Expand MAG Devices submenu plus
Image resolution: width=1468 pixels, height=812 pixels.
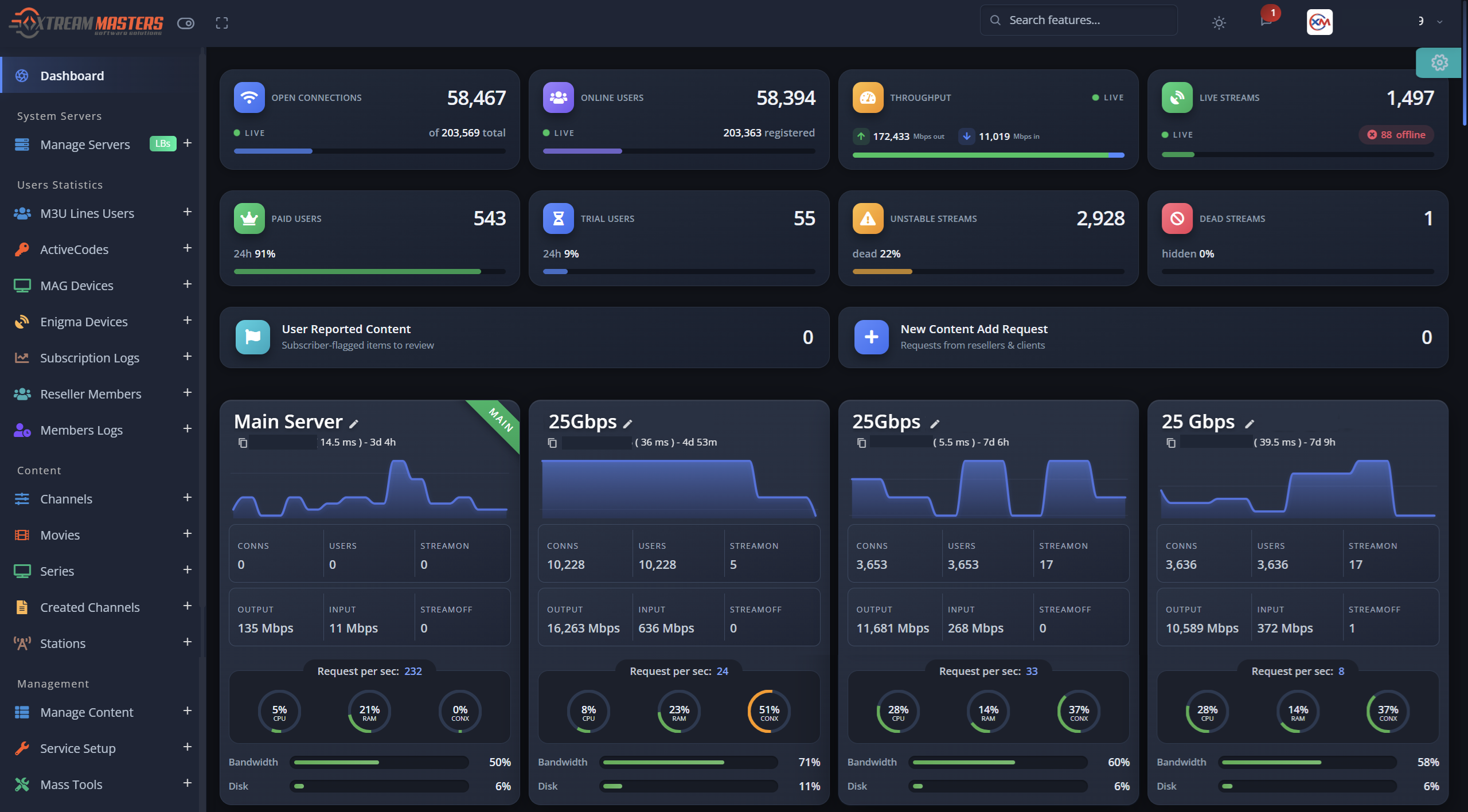pos(188,284)
